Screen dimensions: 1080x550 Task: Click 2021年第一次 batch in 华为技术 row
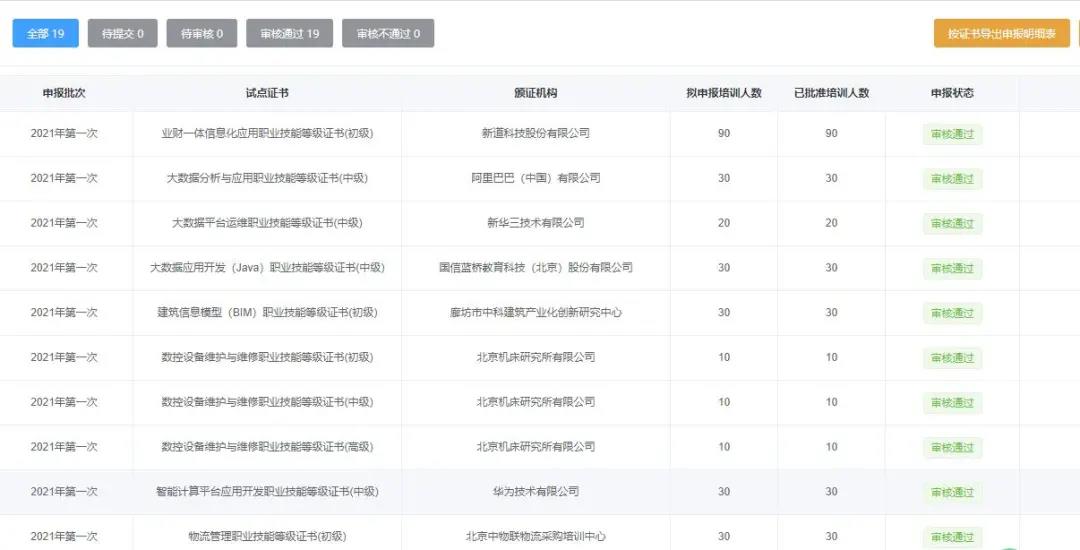64,491
